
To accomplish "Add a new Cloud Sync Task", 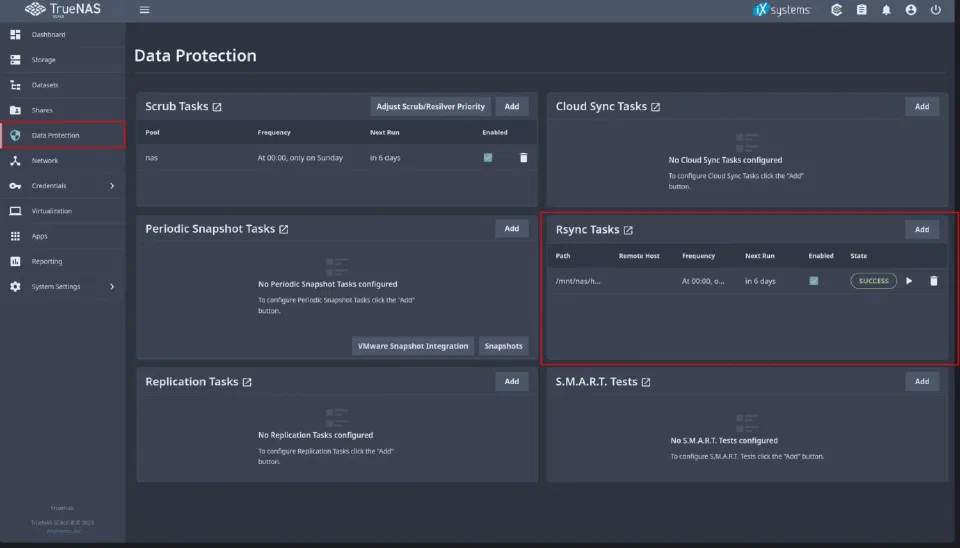I will [922, 107].
